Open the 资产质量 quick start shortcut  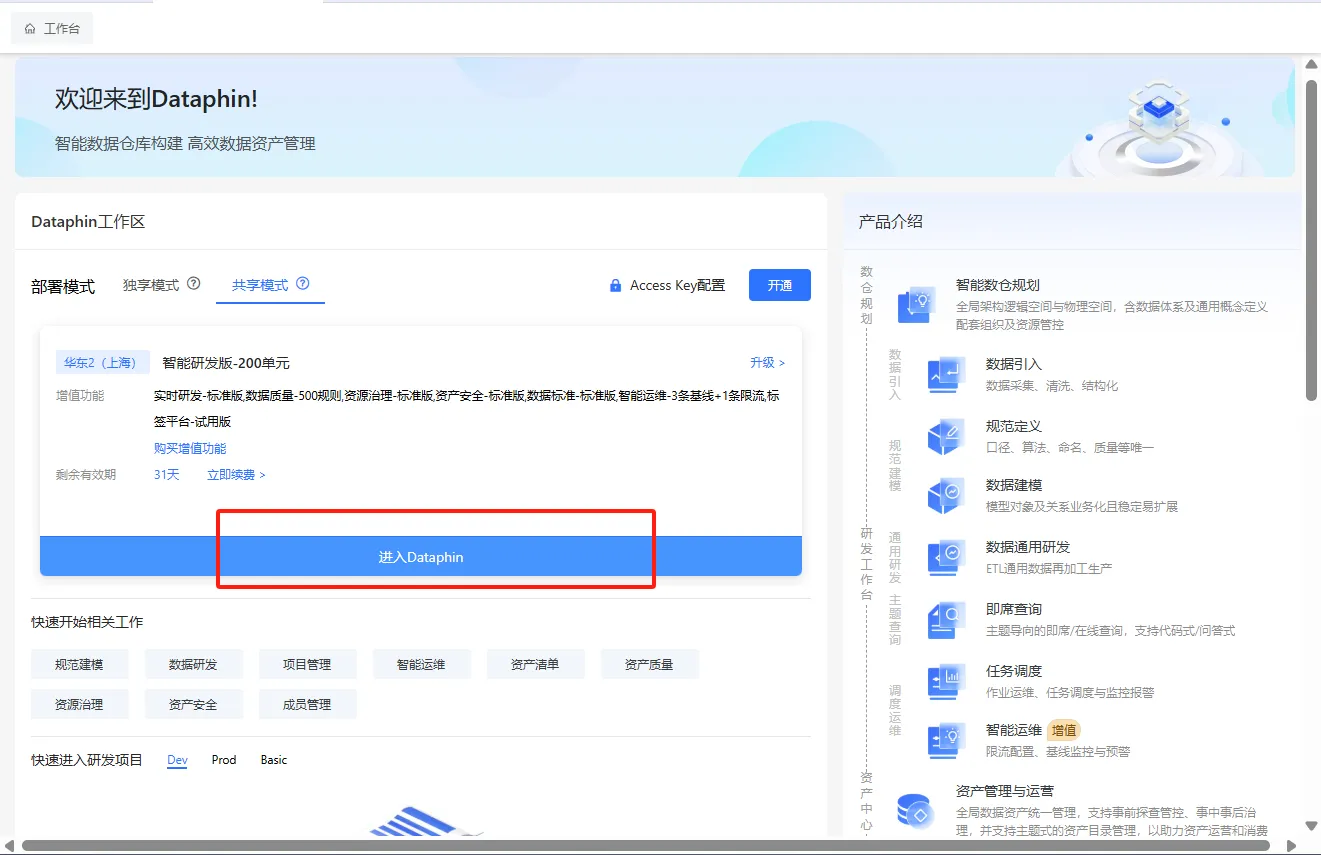[649, 664]
